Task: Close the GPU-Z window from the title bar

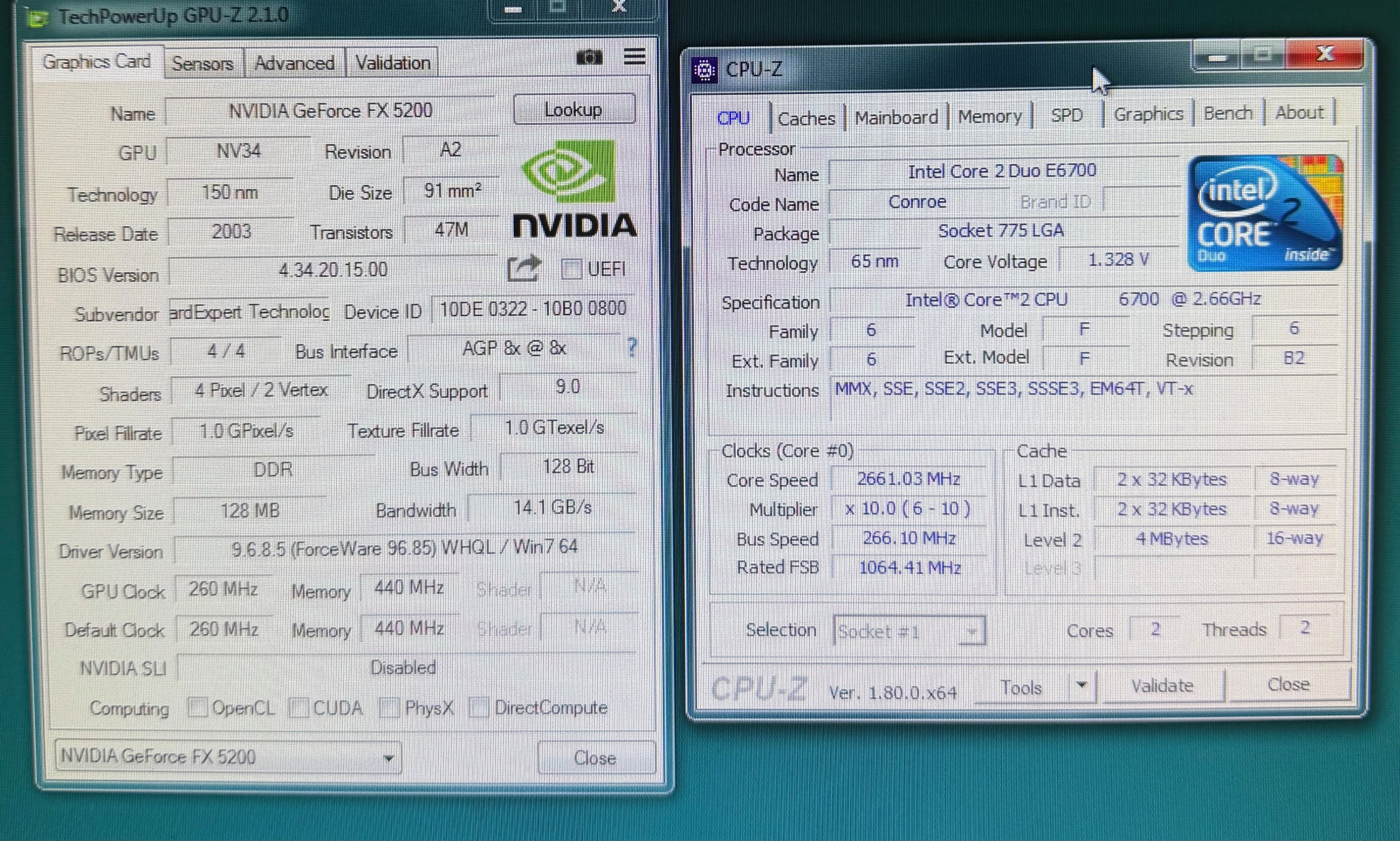Action: (619, 8)
